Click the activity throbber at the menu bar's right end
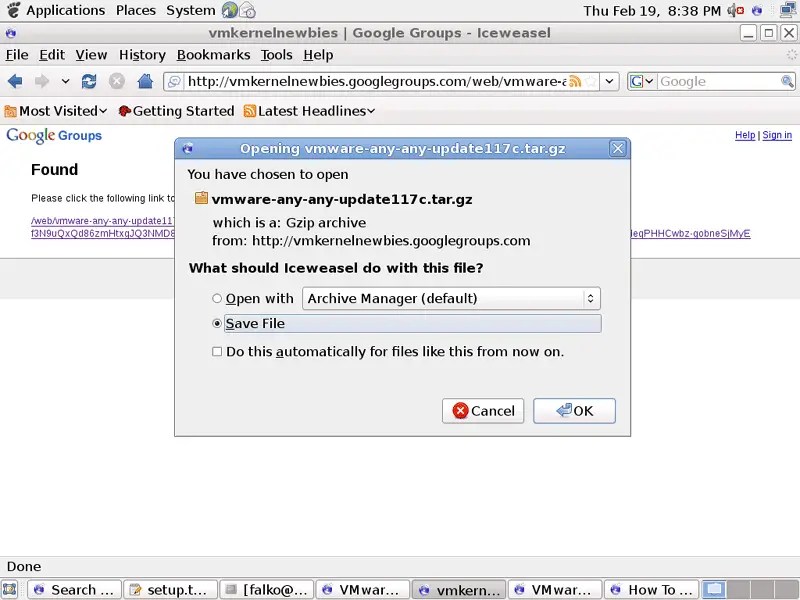This screenshot has width=800, height=600. [791, 55]
